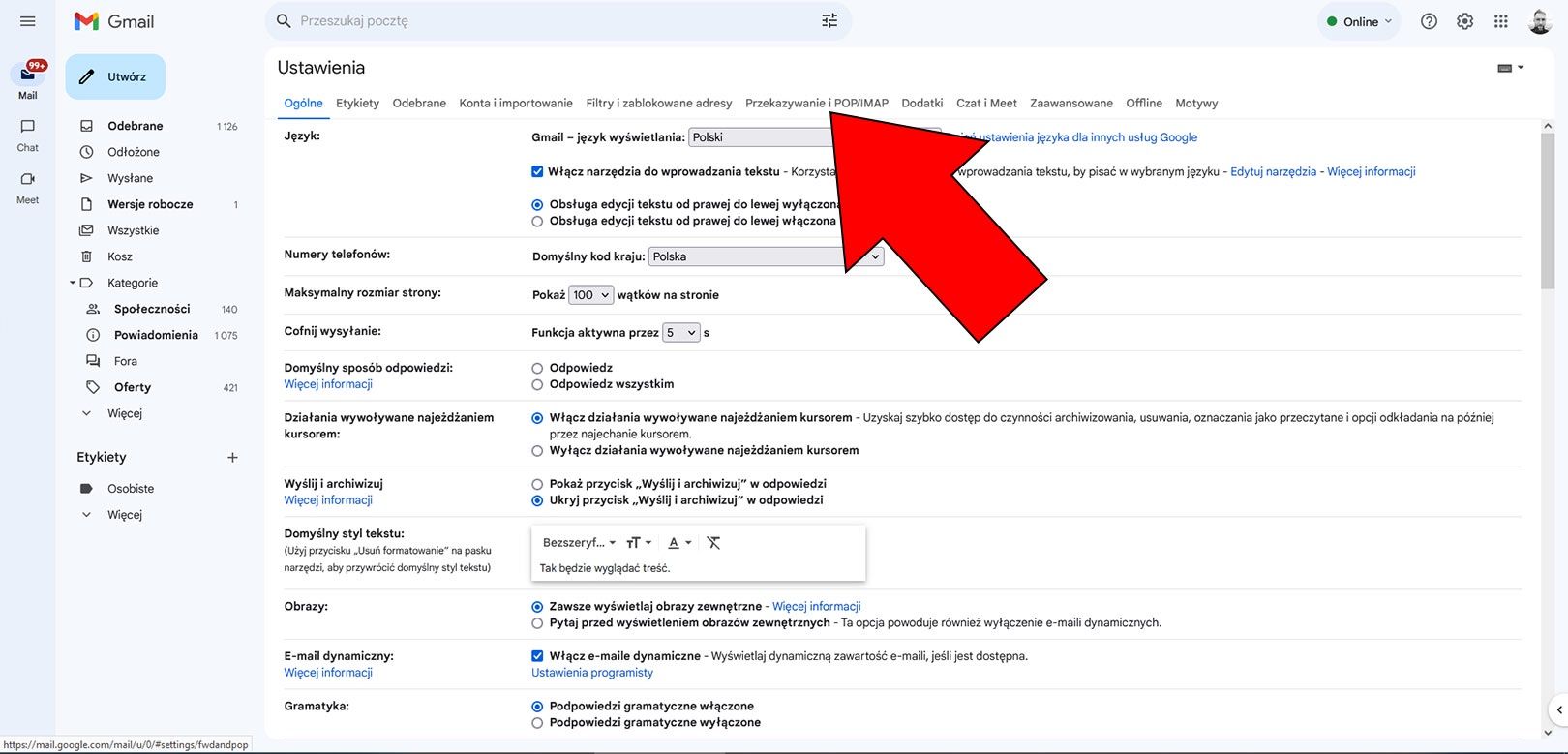Open the Chat icon in left rail
Screen dimensions: 1568x754
click(28, 127)
